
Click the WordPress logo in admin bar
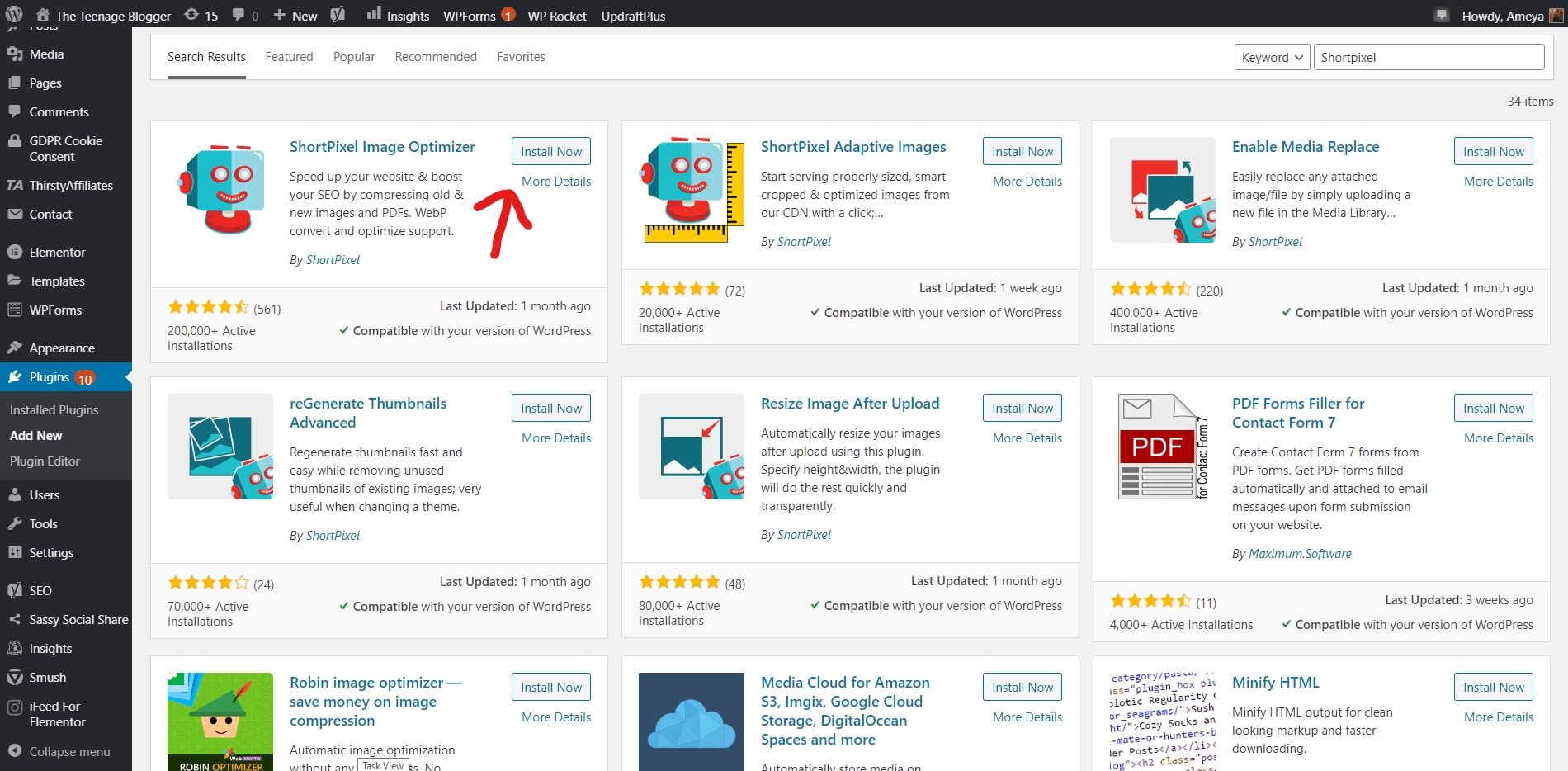14,15
